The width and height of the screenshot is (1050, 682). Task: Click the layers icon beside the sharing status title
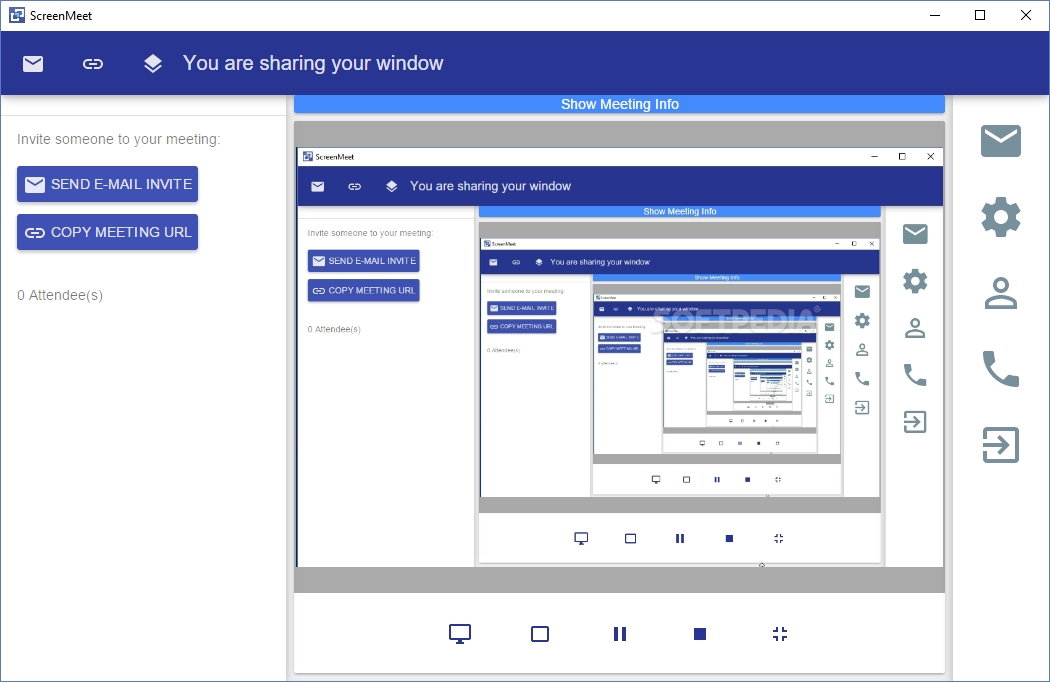(153, 64)
